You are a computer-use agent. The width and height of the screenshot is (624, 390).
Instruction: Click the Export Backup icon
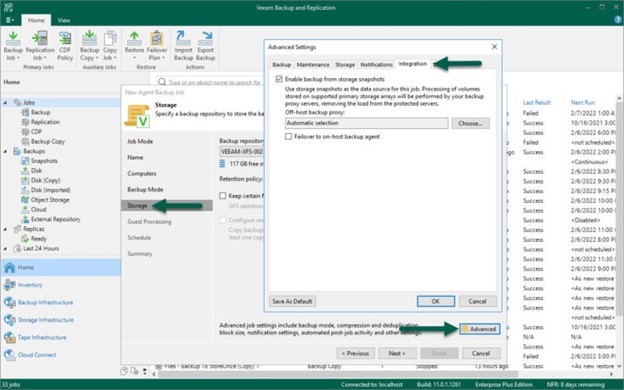click(205, 46)
